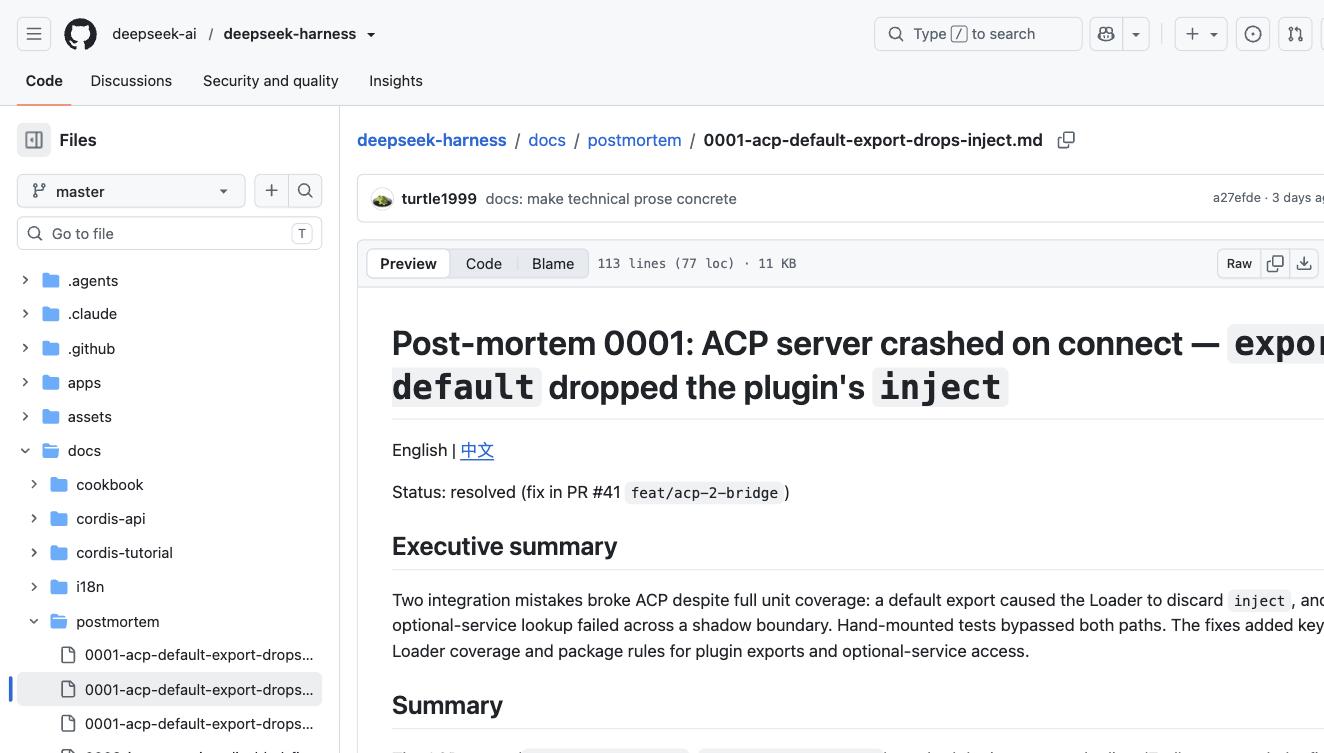Select the i18n folder row
The width and height of the screenshot is (1324, 753).
[x=169, y=587]
